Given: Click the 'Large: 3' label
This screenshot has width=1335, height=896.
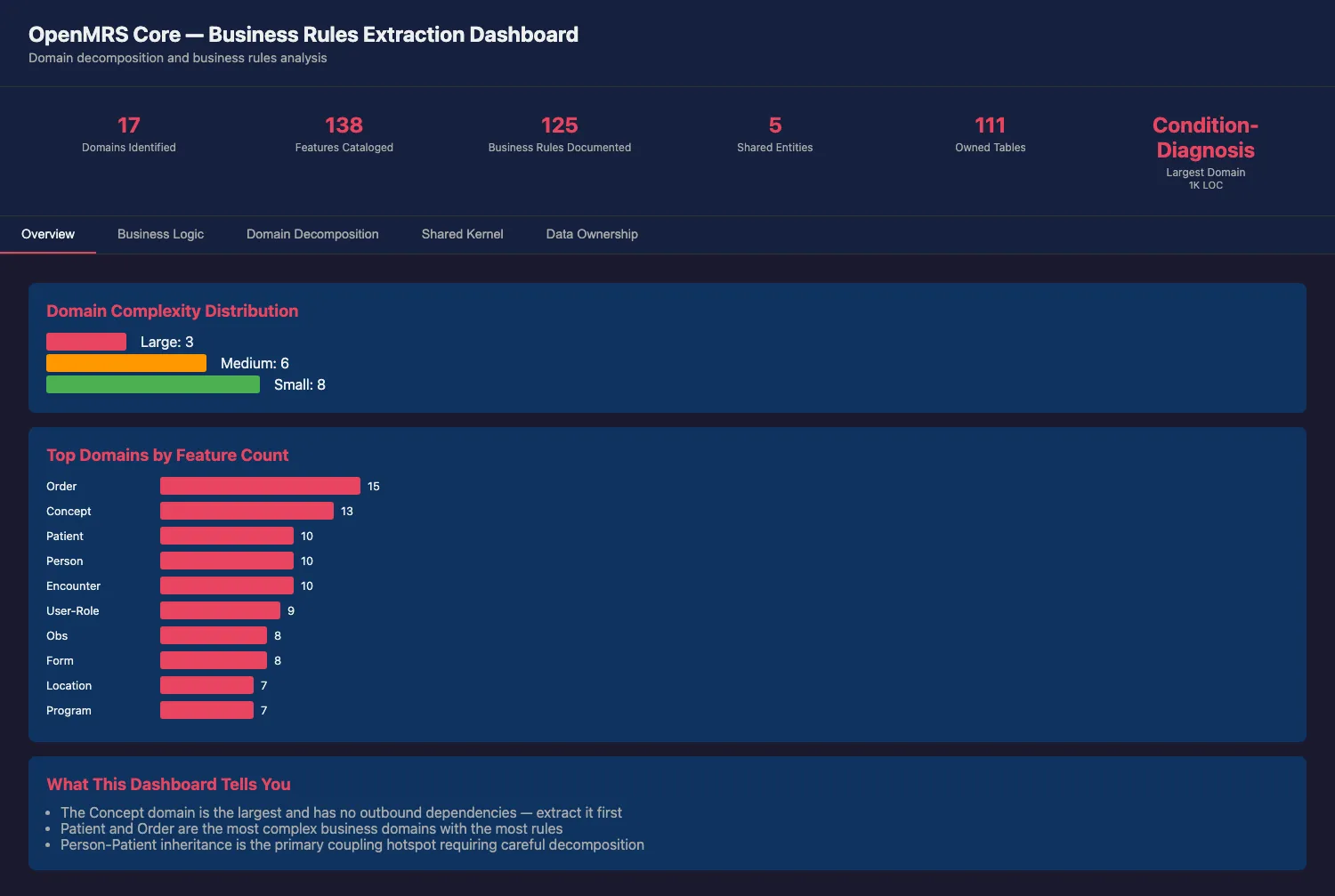Looking at the screenshot, I should coord(166,342).
